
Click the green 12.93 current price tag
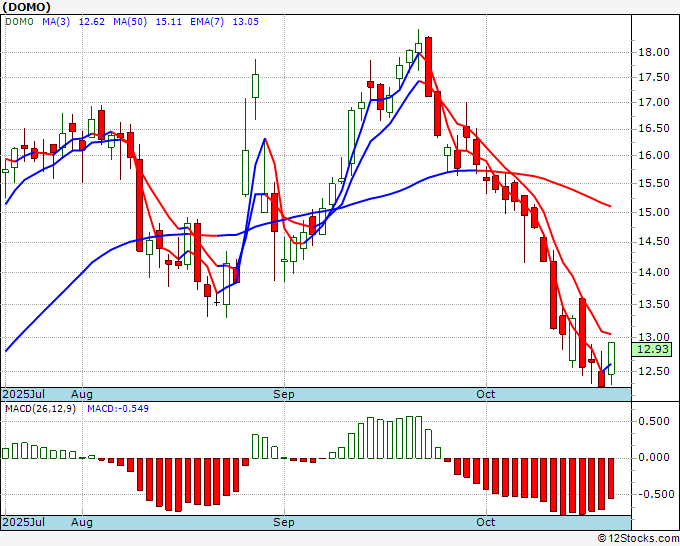(652, 349)
